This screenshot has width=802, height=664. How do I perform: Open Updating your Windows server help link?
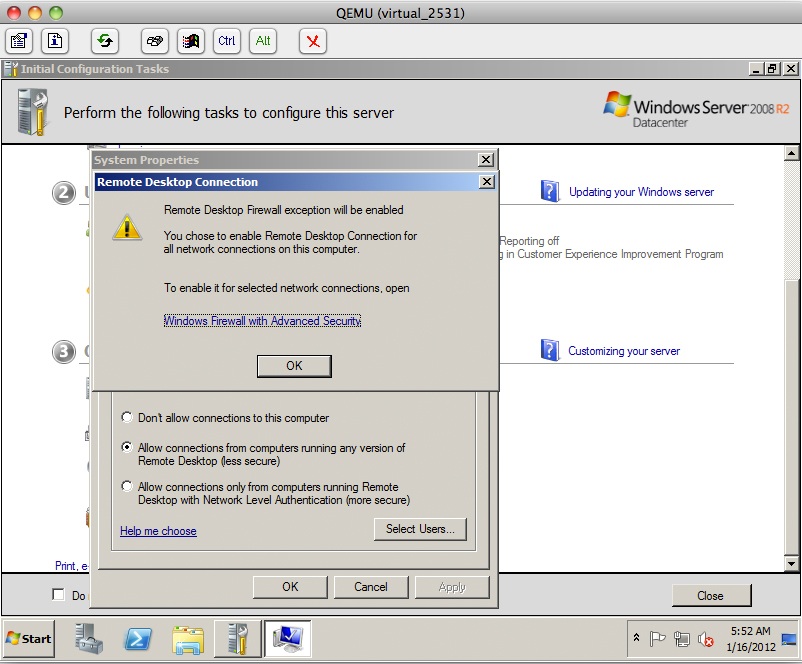click(641, 192)
